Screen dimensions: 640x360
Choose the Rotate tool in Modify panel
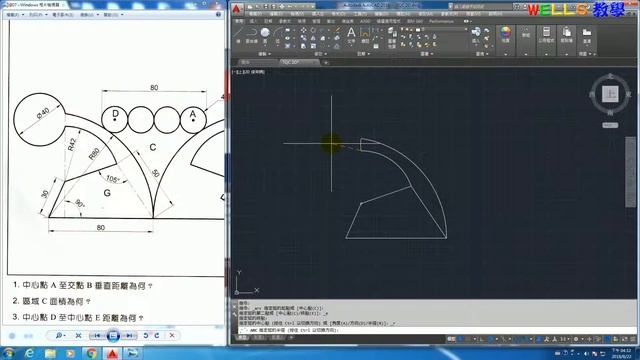(x=313, y=30)
